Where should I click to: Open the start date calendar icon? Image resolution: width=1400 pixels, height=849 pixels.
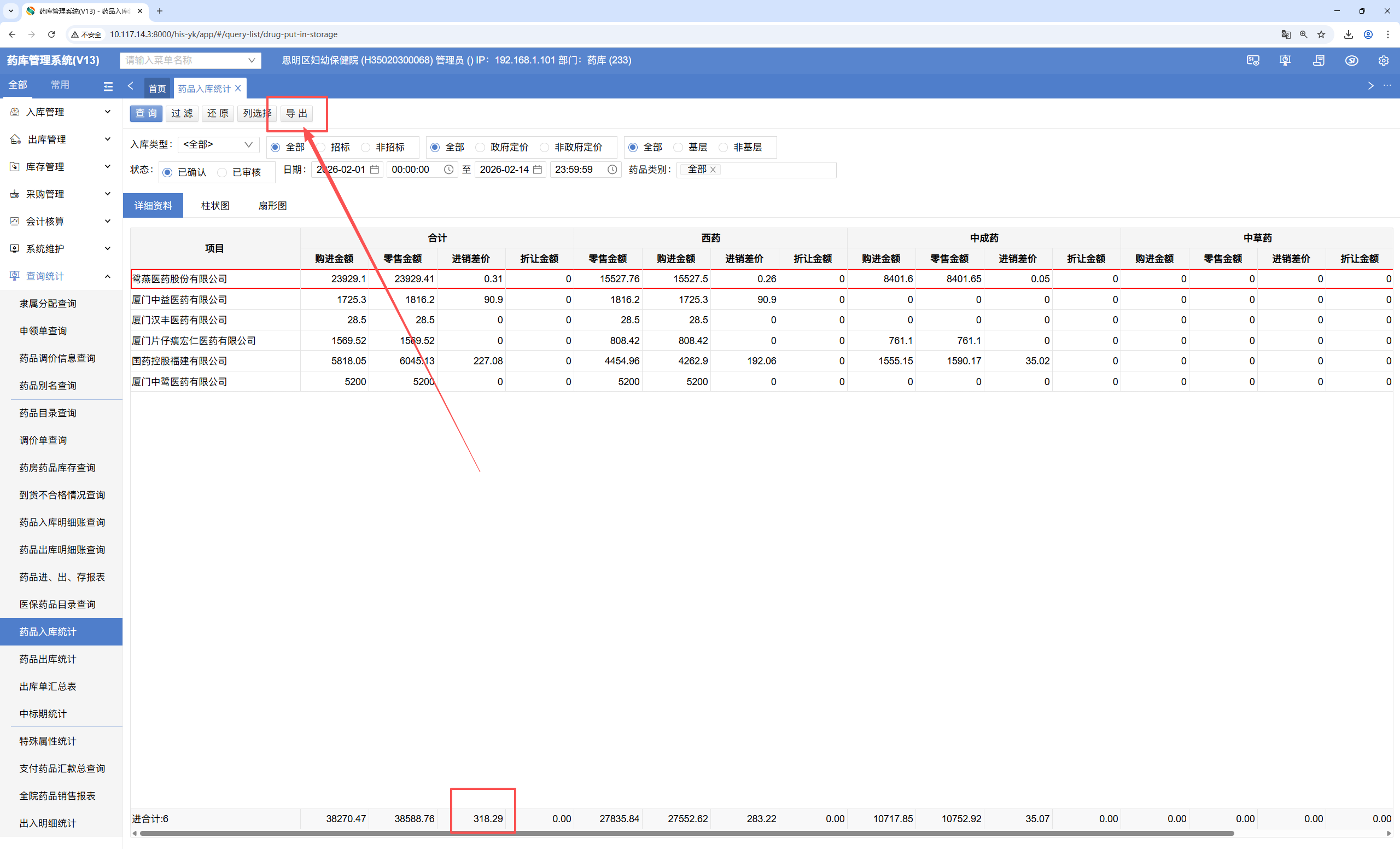375,170
